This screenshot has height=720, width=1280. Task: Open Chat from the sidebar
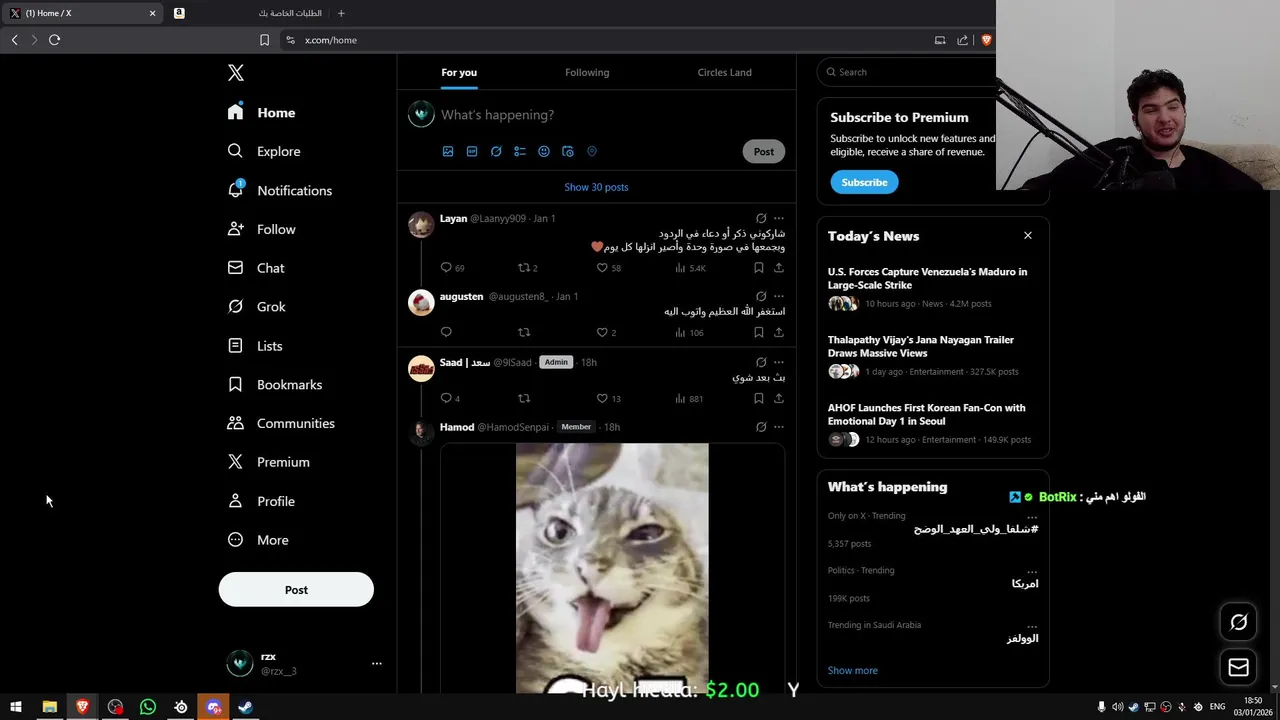tap(256, 268)
